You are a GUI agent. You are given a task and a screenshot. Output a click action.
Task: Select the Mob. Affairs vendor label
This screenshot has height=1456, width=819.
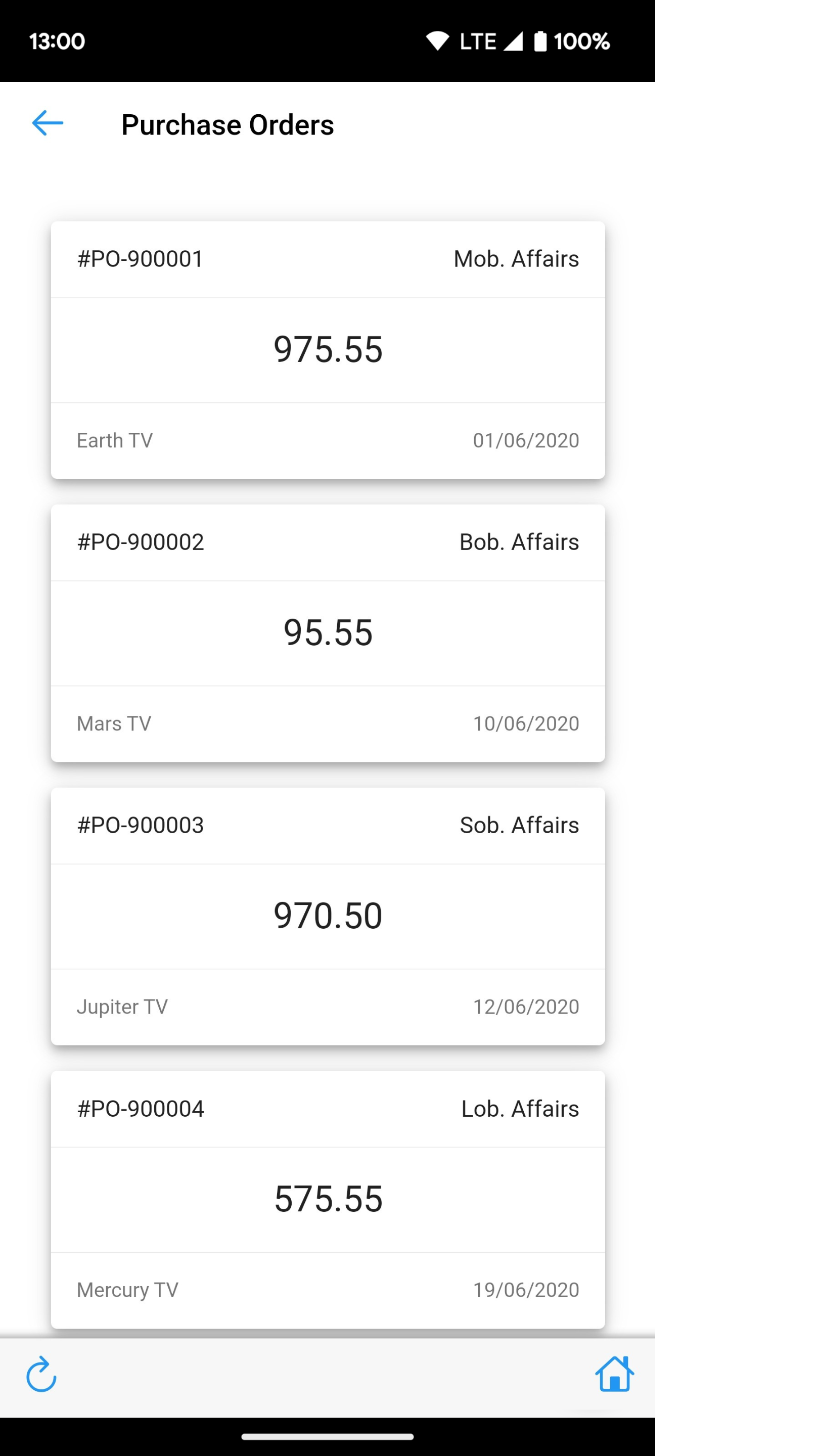click(x=516, y=259)
